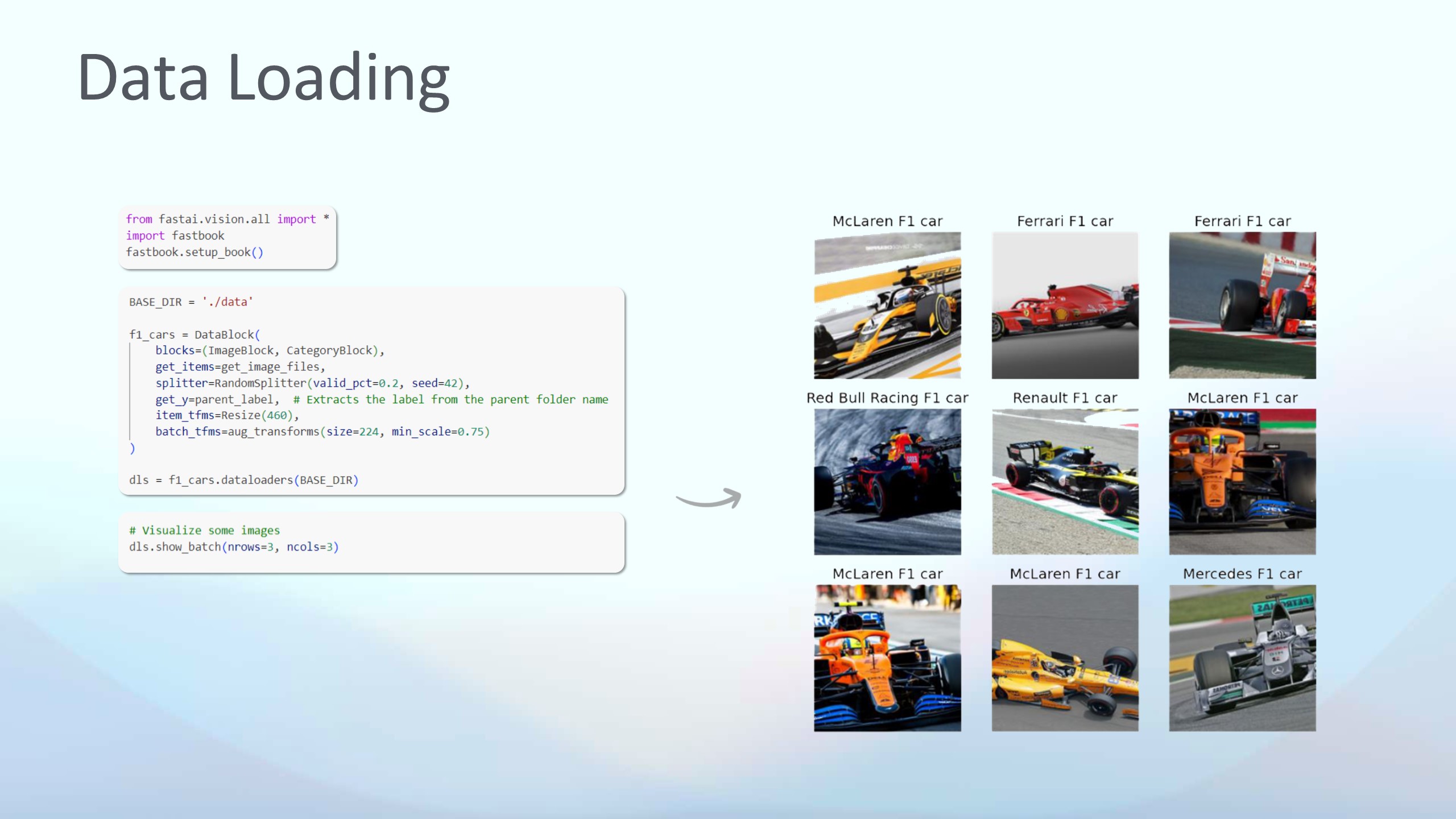Image resolution: width=1456 pixels, height=819 pixels.
Task: Click the bottom-left McLaren F1 car image
Action: point(887,657)
